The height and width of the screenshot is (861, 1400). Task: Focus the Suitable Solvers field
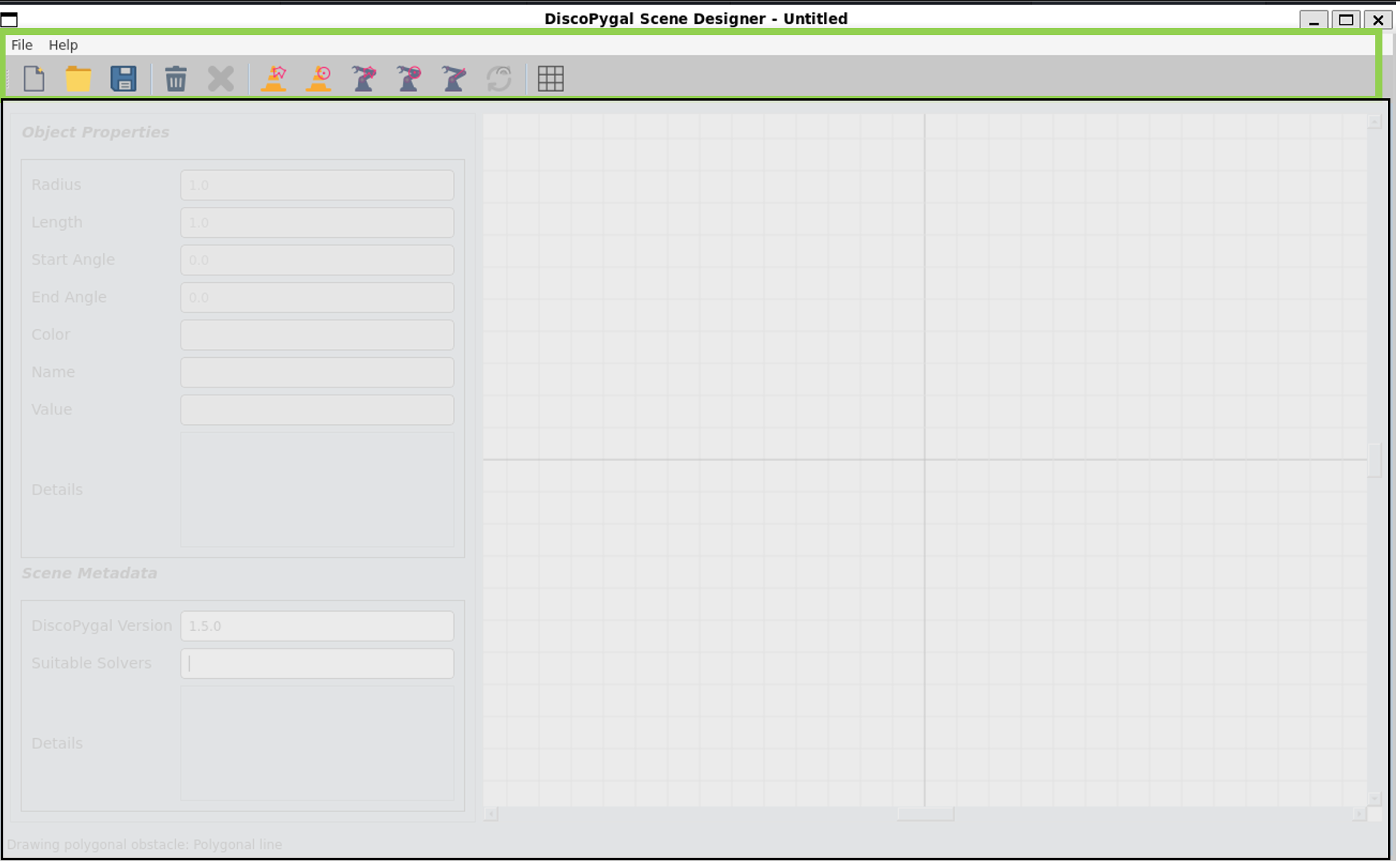click(x=317, y=664)
